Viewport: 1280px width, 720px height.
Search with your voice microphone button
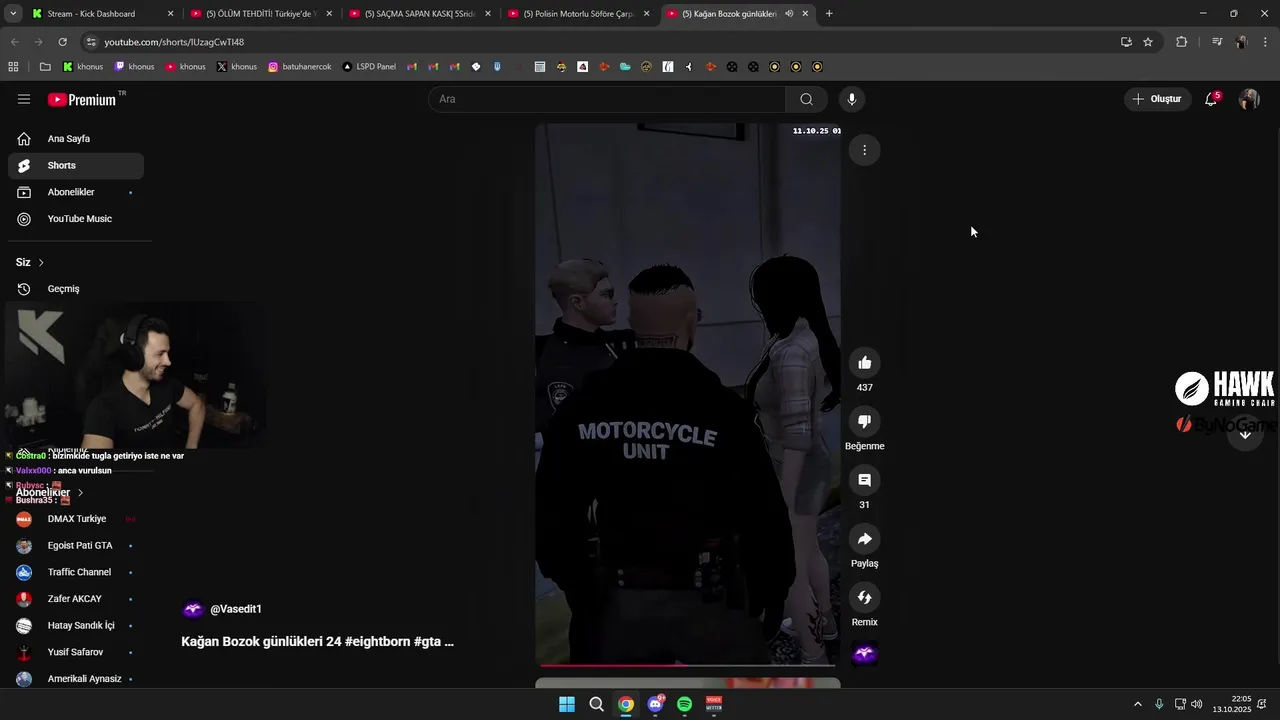click(x=851, y=99)
